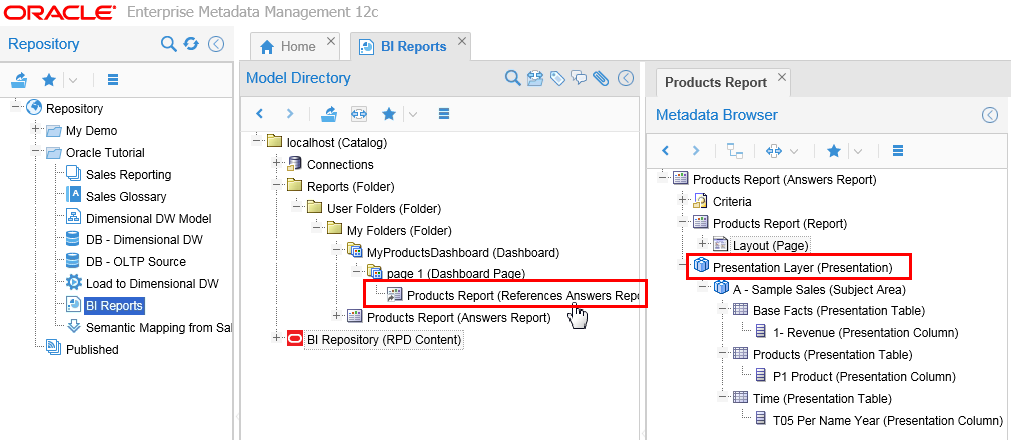
Task: Select Sales Reporting in repository tree
Action: pyautogui.click(x=128, y=174)
